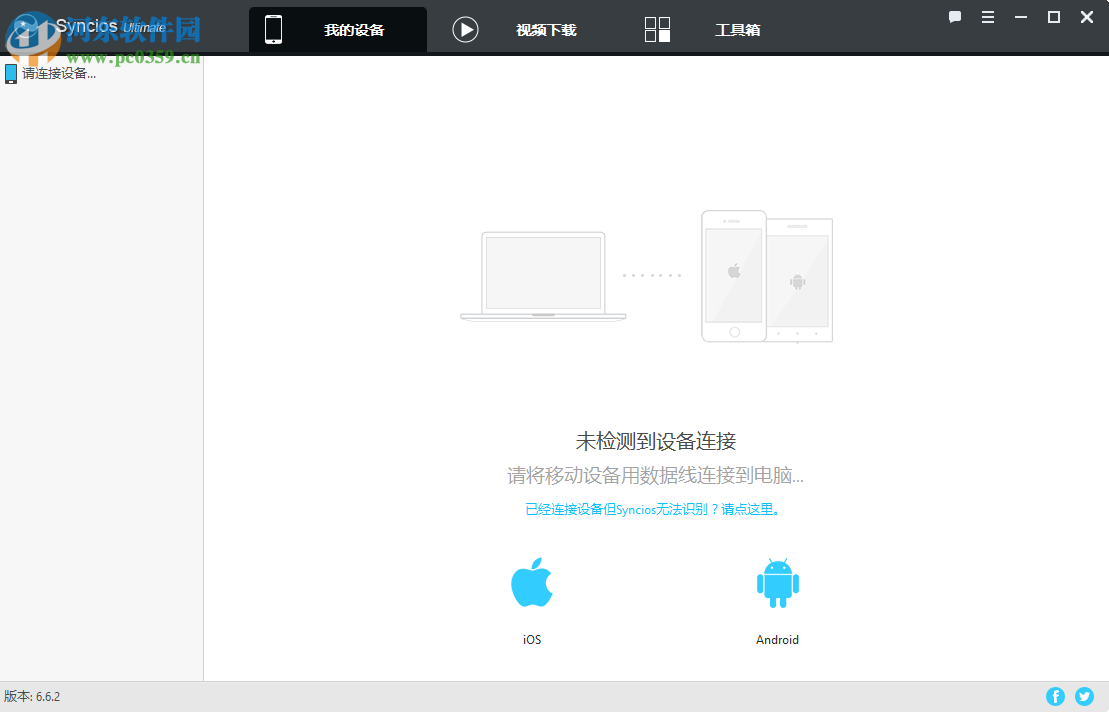Select 请连接设备 entry in the sidebar
The image size is (1109, 712).
click(60, 72)
